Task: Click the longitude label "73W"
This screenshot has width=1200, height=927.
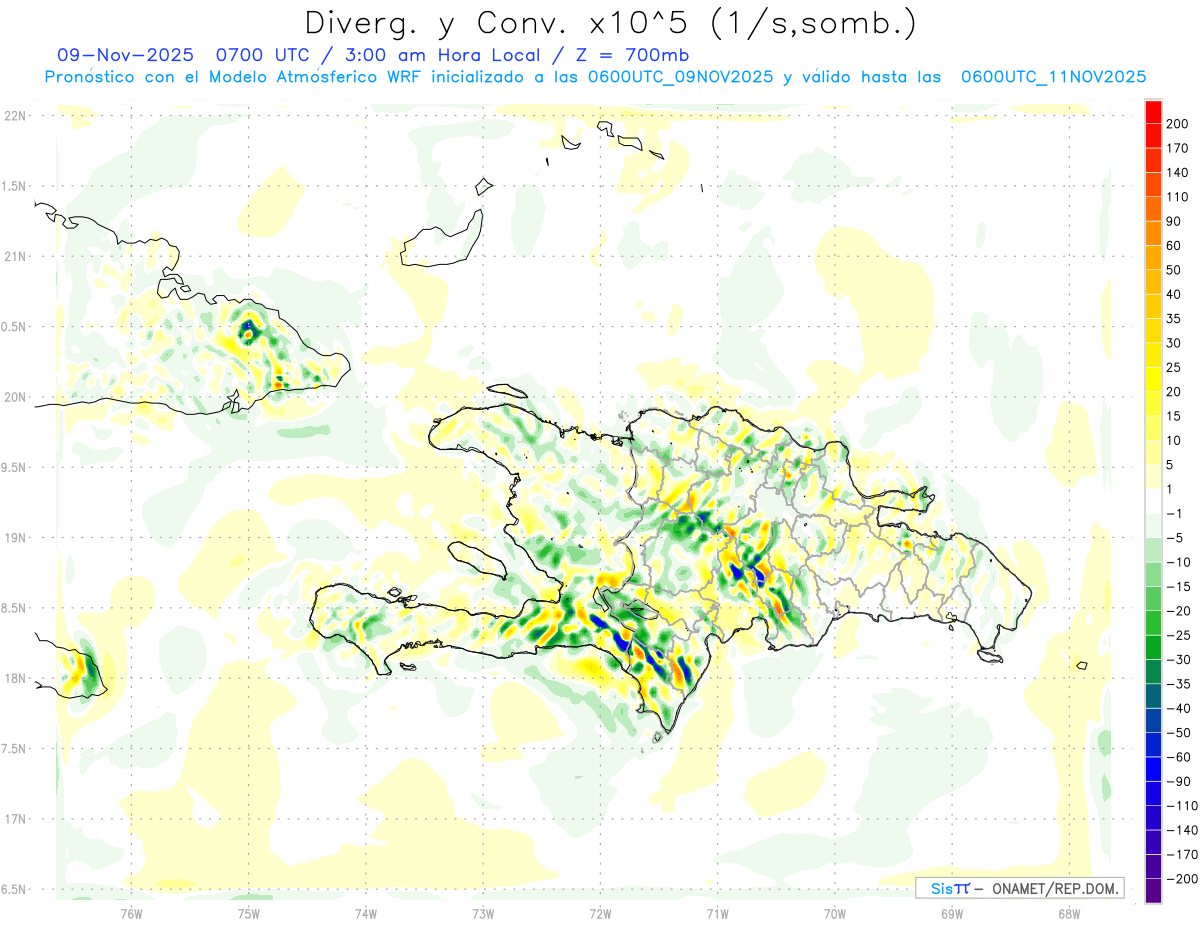Action: click(x=483, y=914)
